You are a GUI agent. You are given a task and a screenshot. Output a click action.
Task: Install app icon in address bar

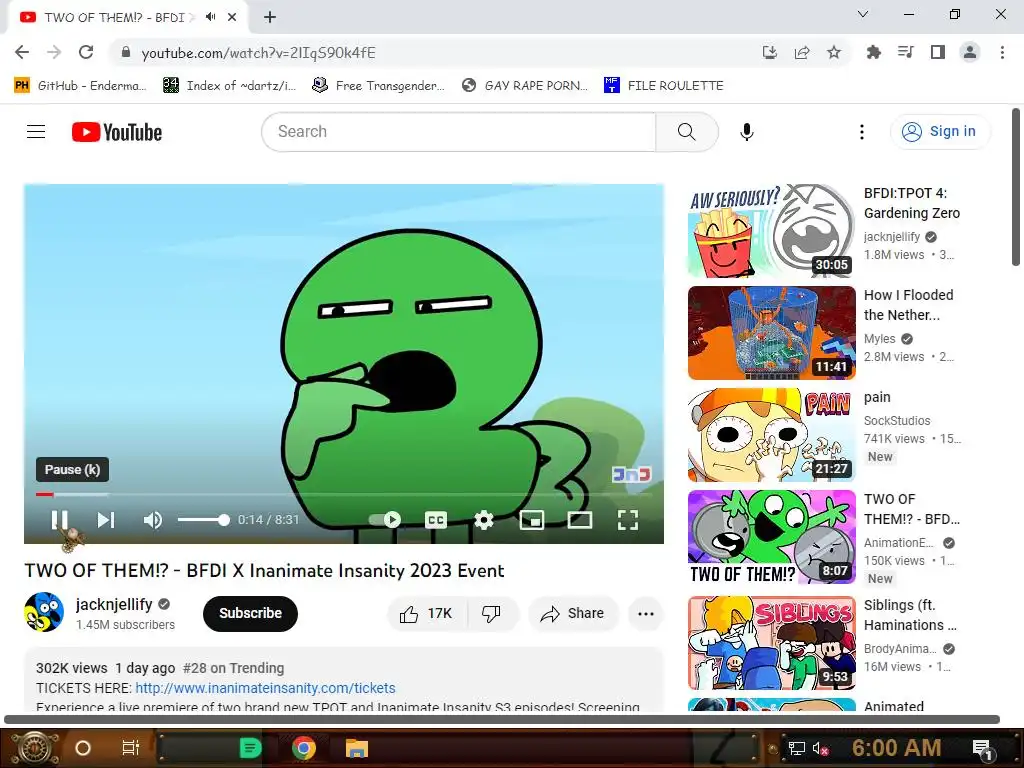(770, 52)
